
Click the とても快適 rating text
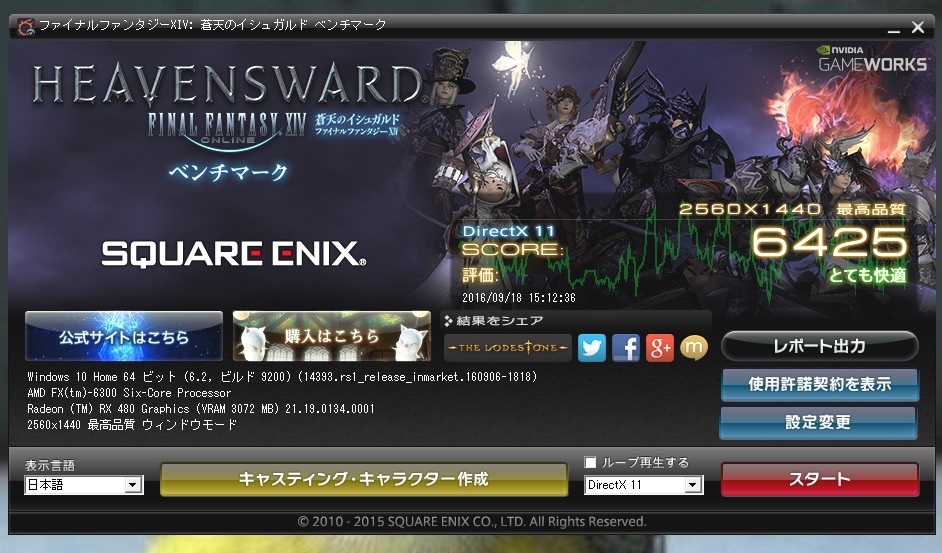point(868,275)
